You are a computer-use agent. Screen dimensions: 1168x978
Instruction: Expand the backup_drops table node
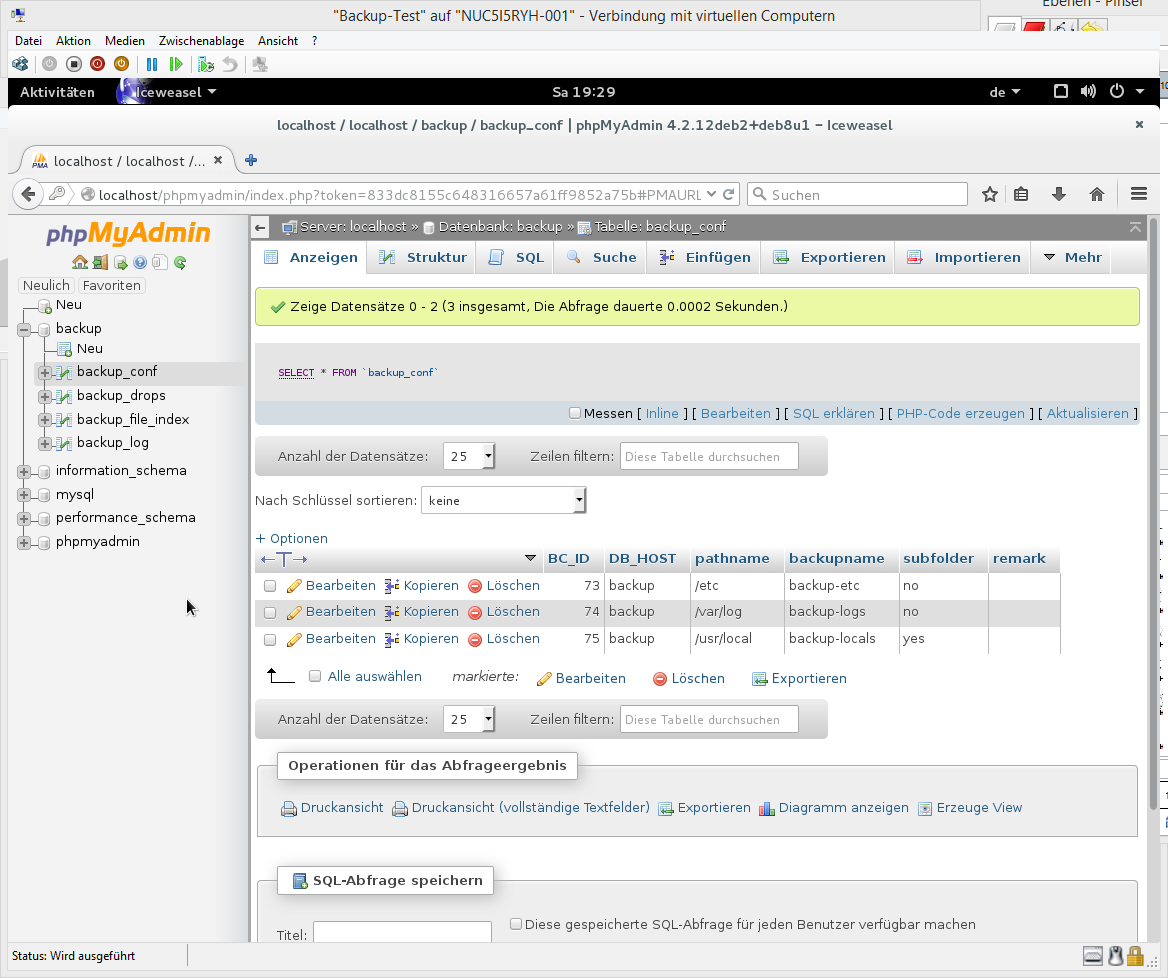click(45, 396)
